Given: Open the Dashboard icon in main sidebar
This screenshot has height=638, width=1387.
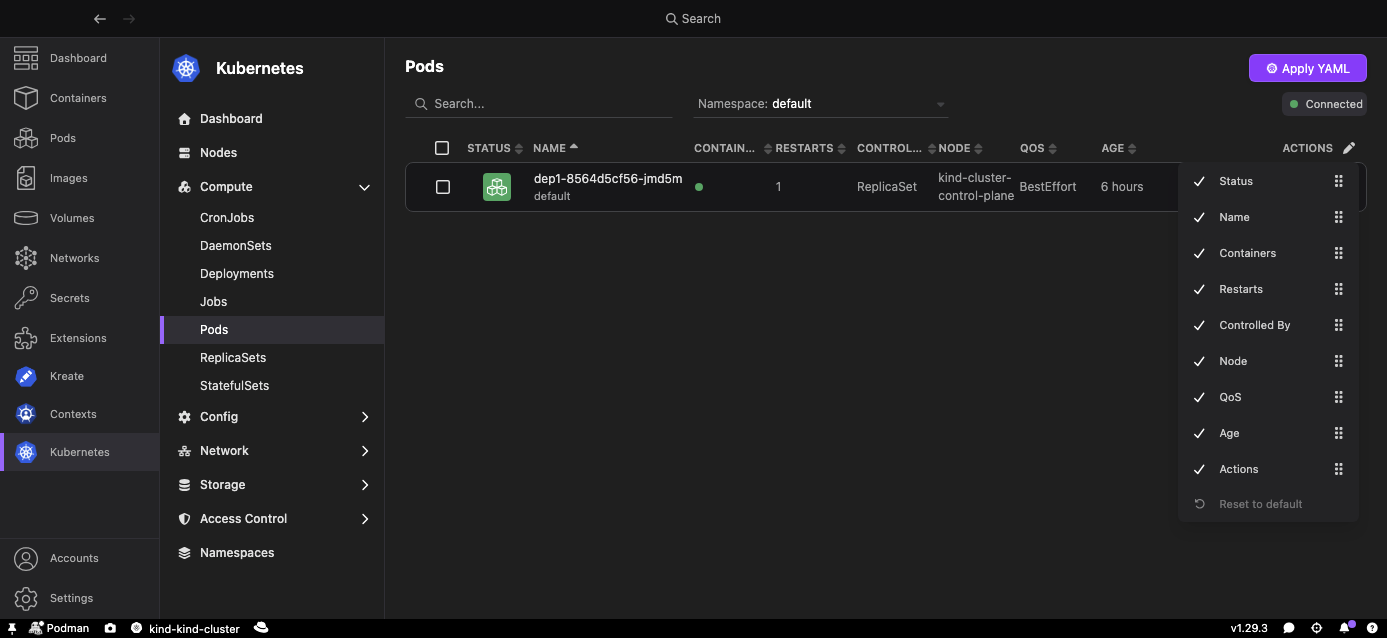Looking at the screenshot, I should click(26, 58).
